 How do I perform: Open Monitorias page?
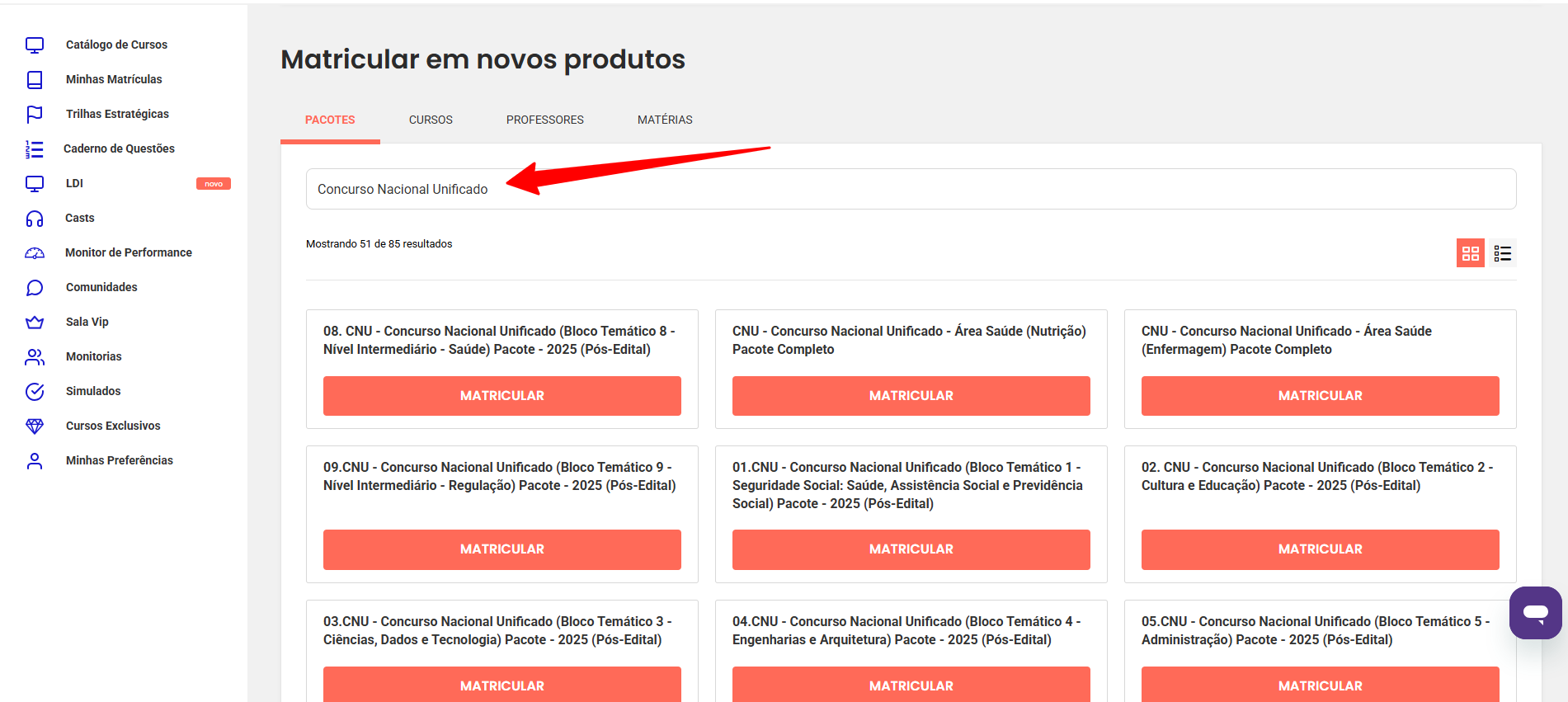tap(94, 356)
